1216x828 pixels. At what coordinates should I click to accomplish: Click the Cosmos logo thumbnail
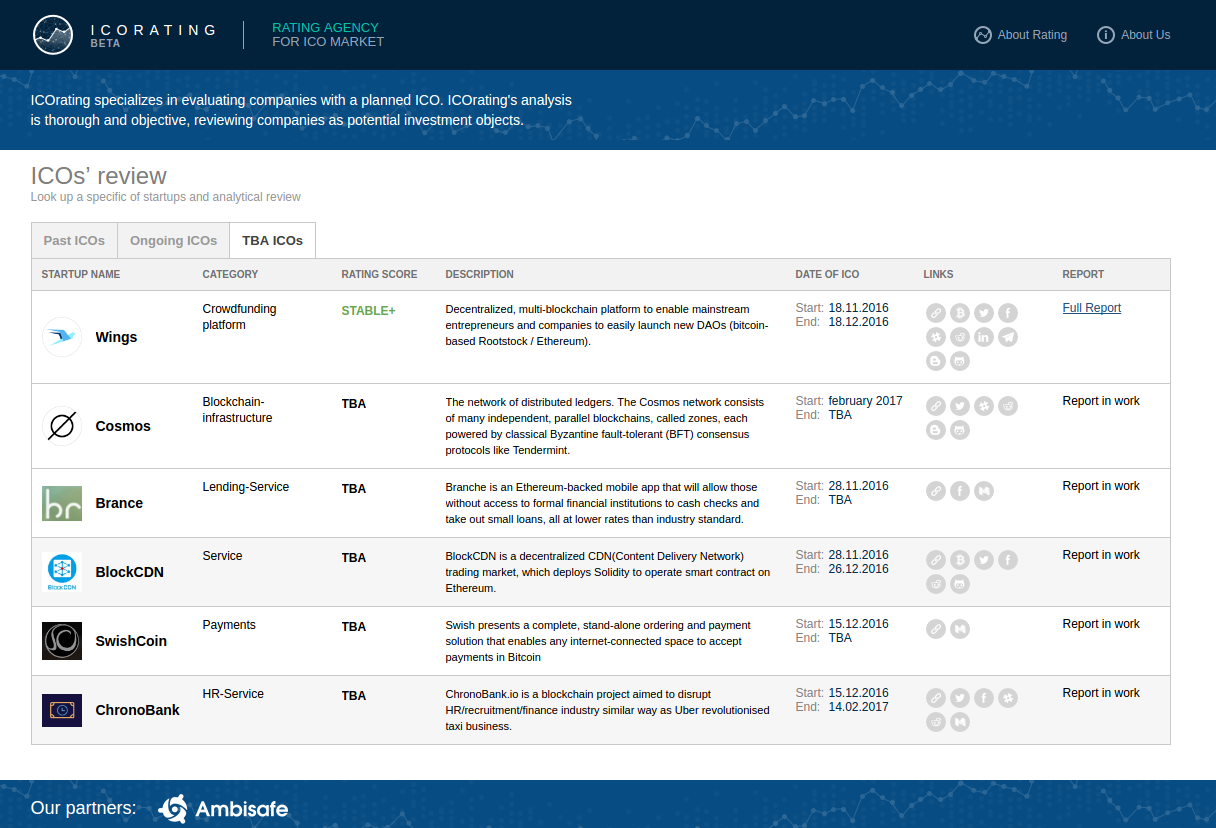click(62, 426)
